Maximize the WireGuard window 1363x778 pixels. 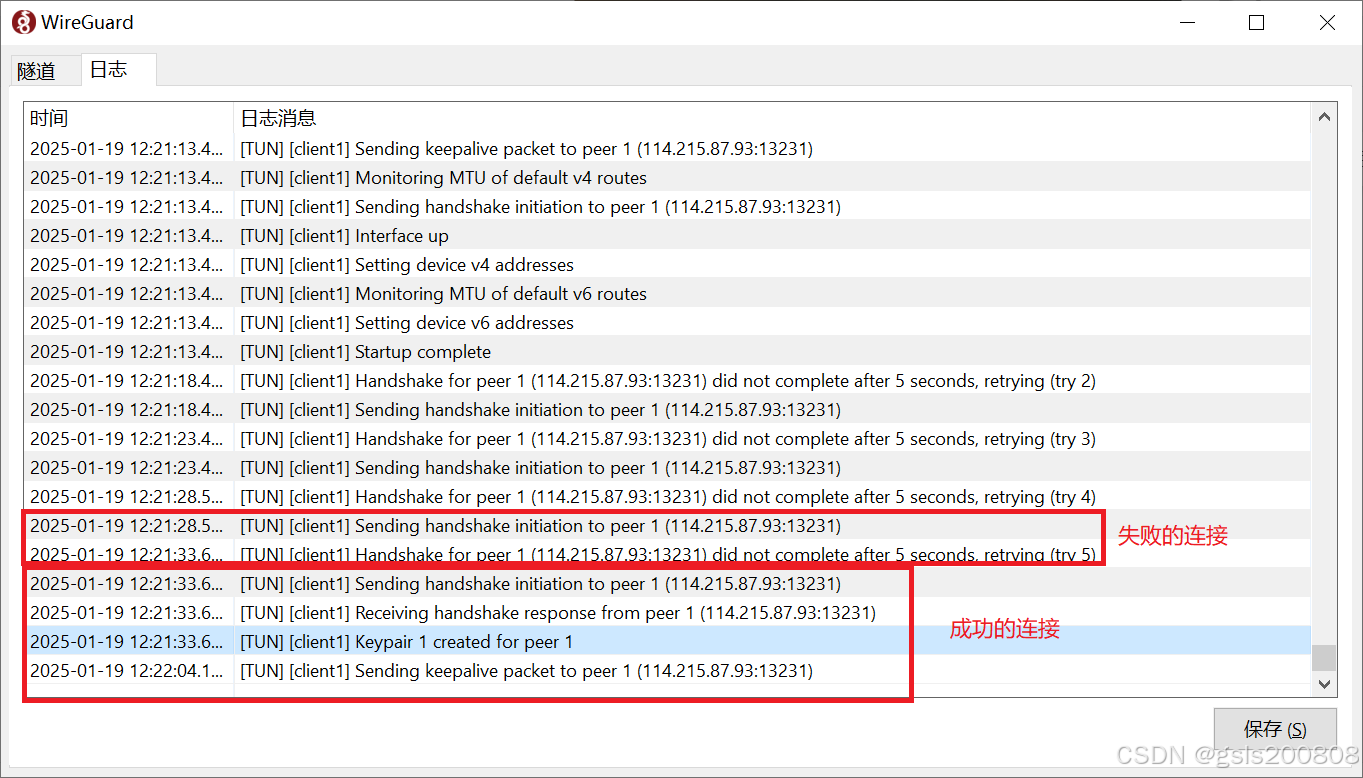click(x=1257, y=22)
